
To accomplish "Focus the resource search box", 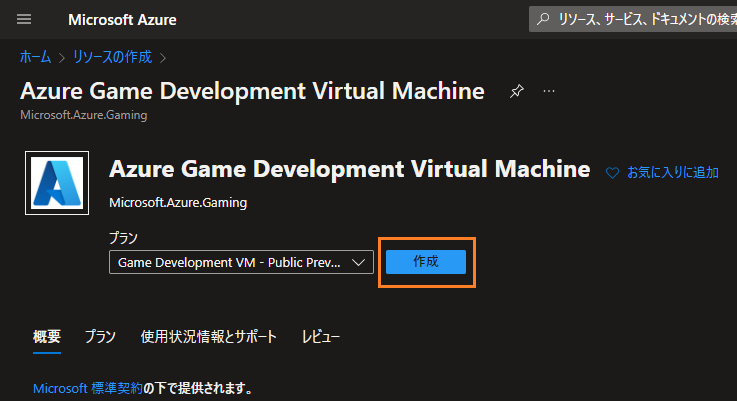I will [633, 19].
